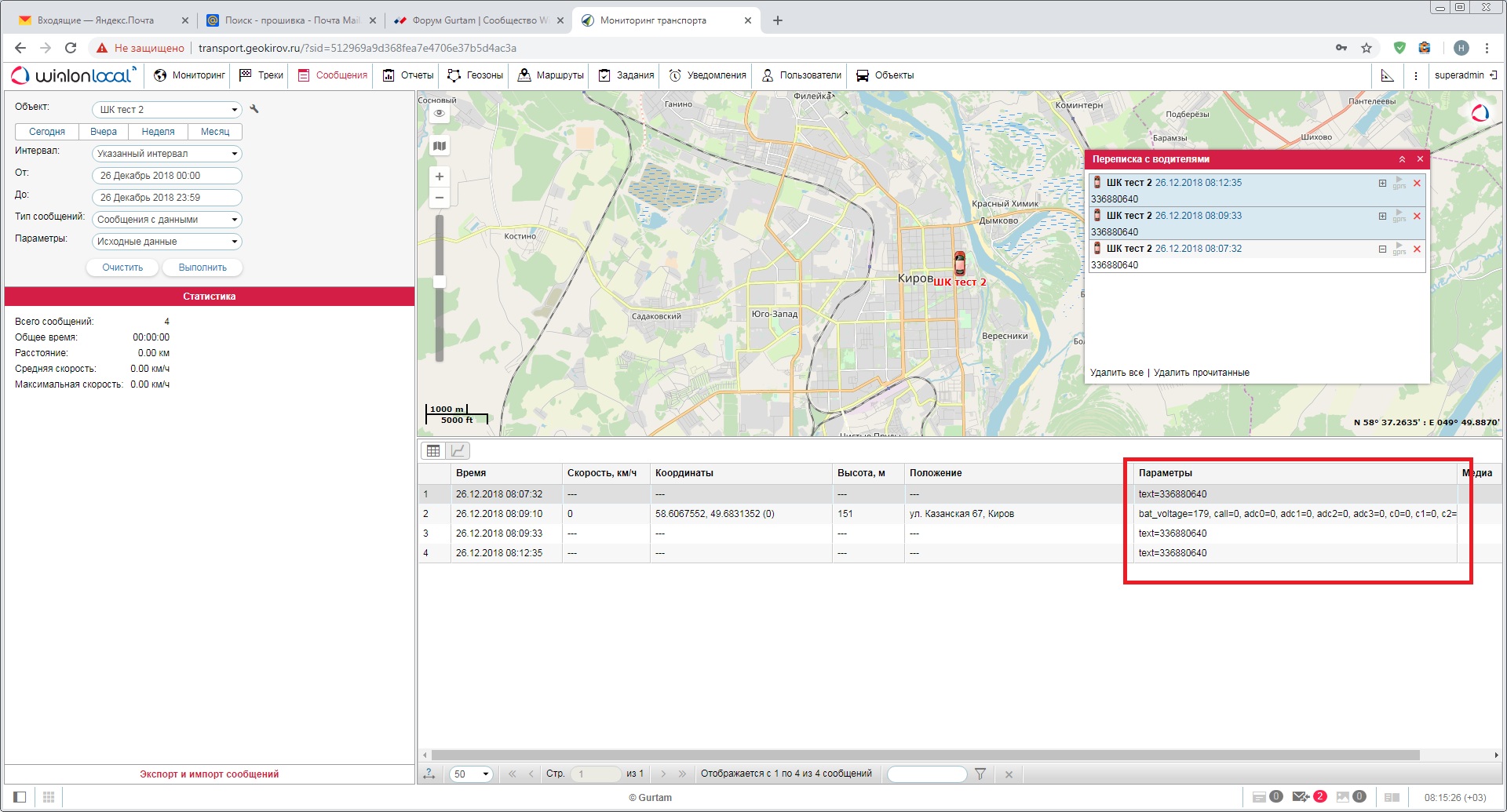The width and height of the screenshot is (1507, 812).
Task: Click the wrench icon next to object selector
Action: pos(254,109)
